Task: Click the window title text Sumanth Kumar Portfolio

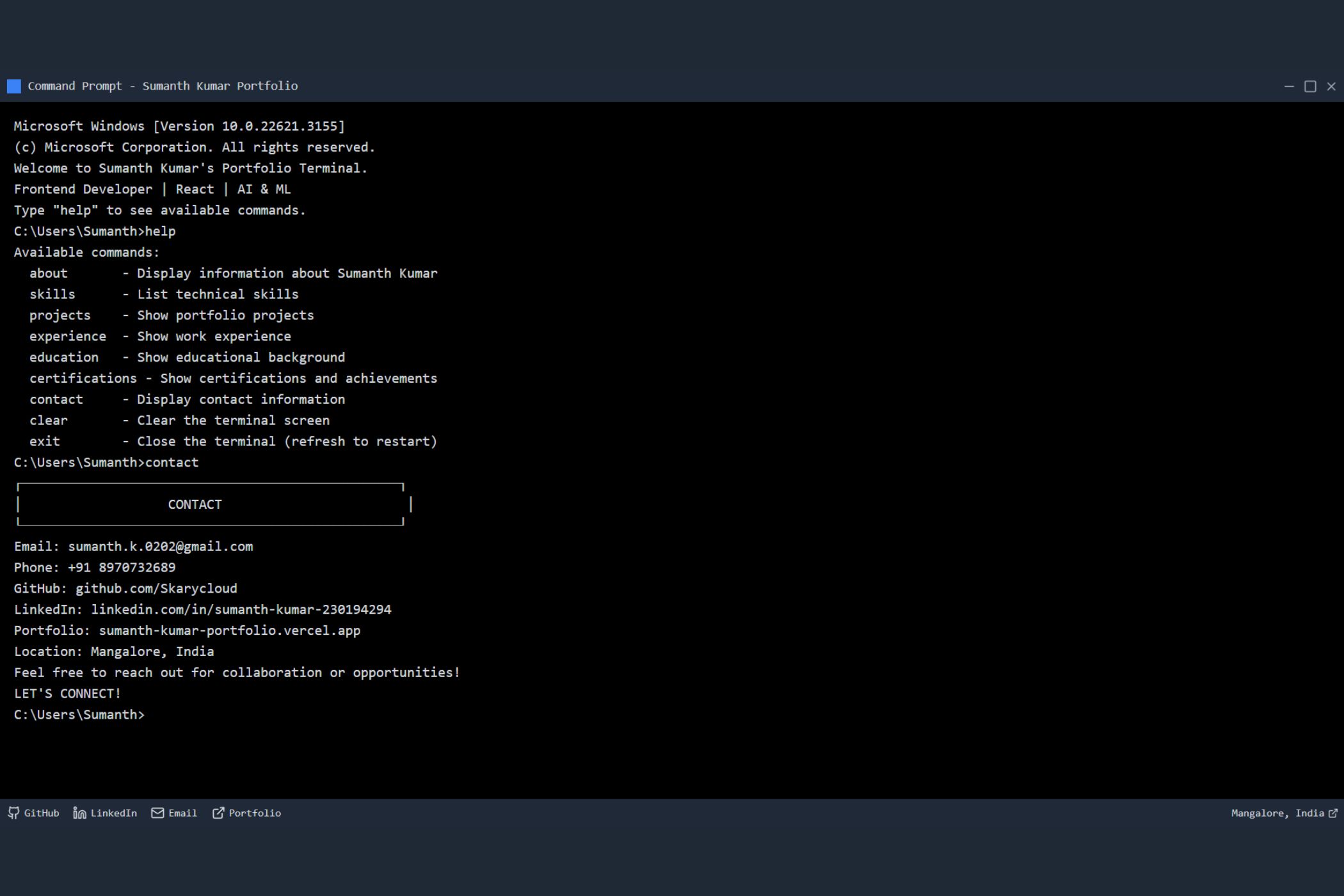Action: [220, 86]
